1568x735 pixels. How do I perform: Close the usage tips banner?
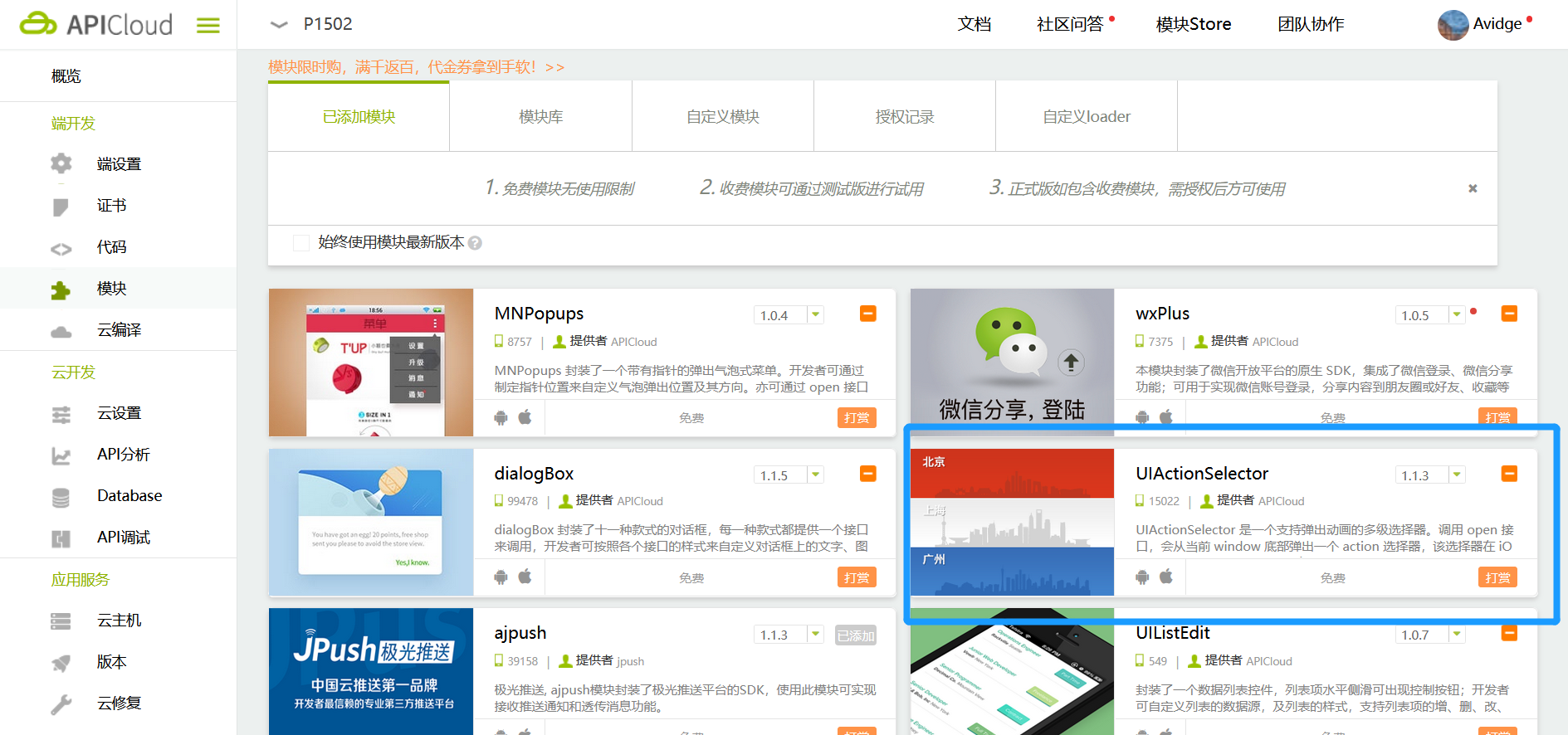(1473, 188)
